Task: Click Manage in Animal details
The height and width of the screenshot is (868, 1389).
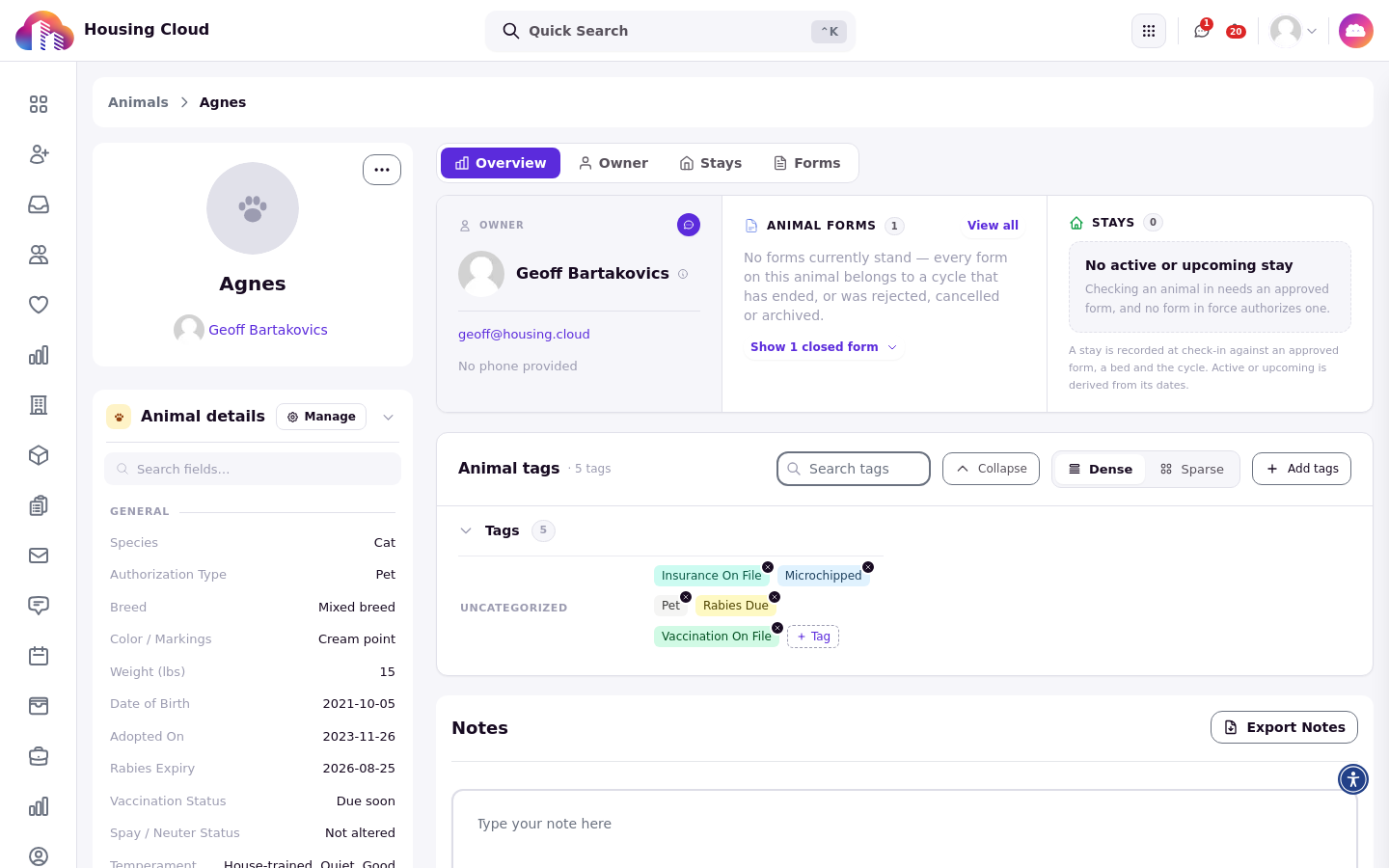Action: pos(321,417)
